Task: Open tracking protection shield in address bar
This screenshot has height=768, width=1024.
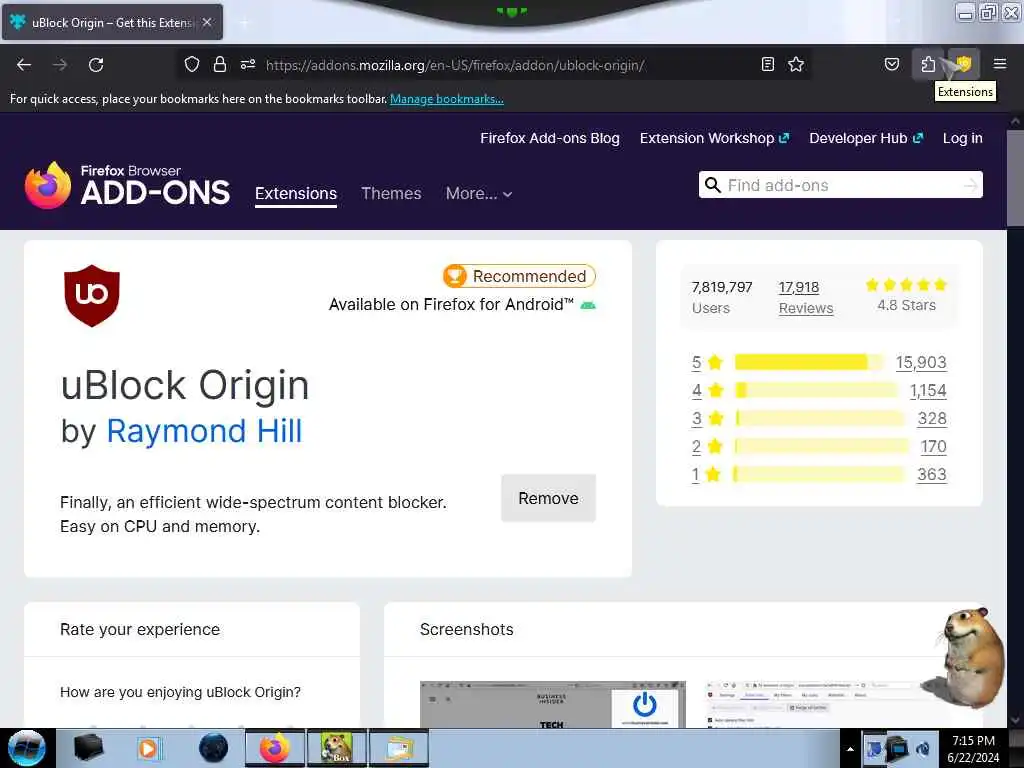Action: pos(191,65)
